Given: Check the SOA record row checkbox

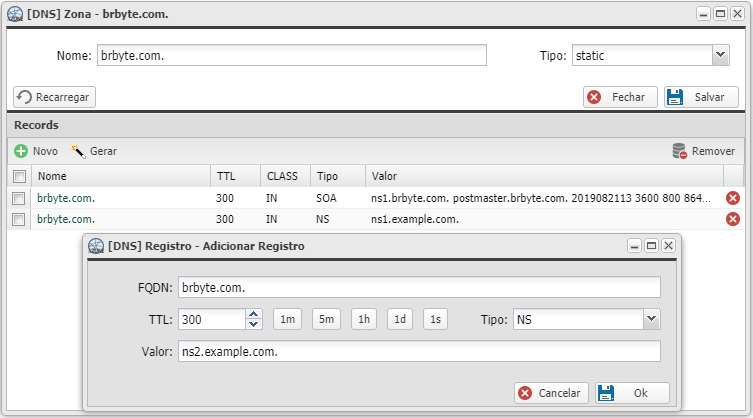Looking at the screenshot, I should 18,198.
